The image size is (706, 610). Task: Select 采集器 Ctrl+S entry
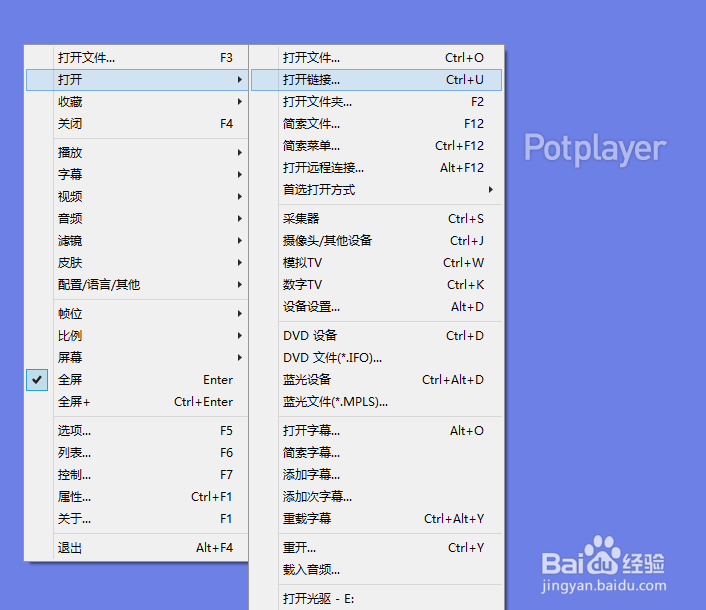(376, 219)
